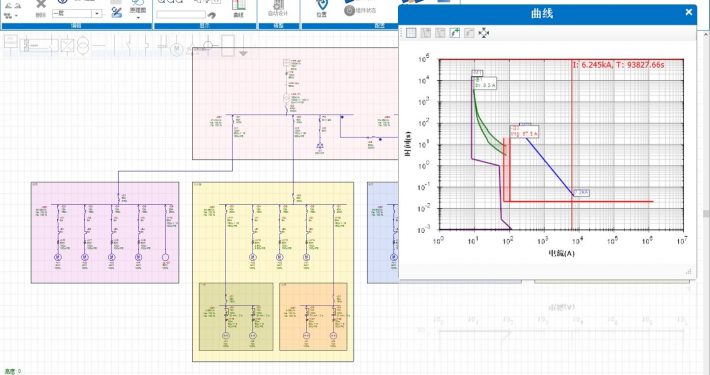Click the earth ground symbol in the component palette
The width and height of the screenshot is (710, 375).
coord(243,51)
